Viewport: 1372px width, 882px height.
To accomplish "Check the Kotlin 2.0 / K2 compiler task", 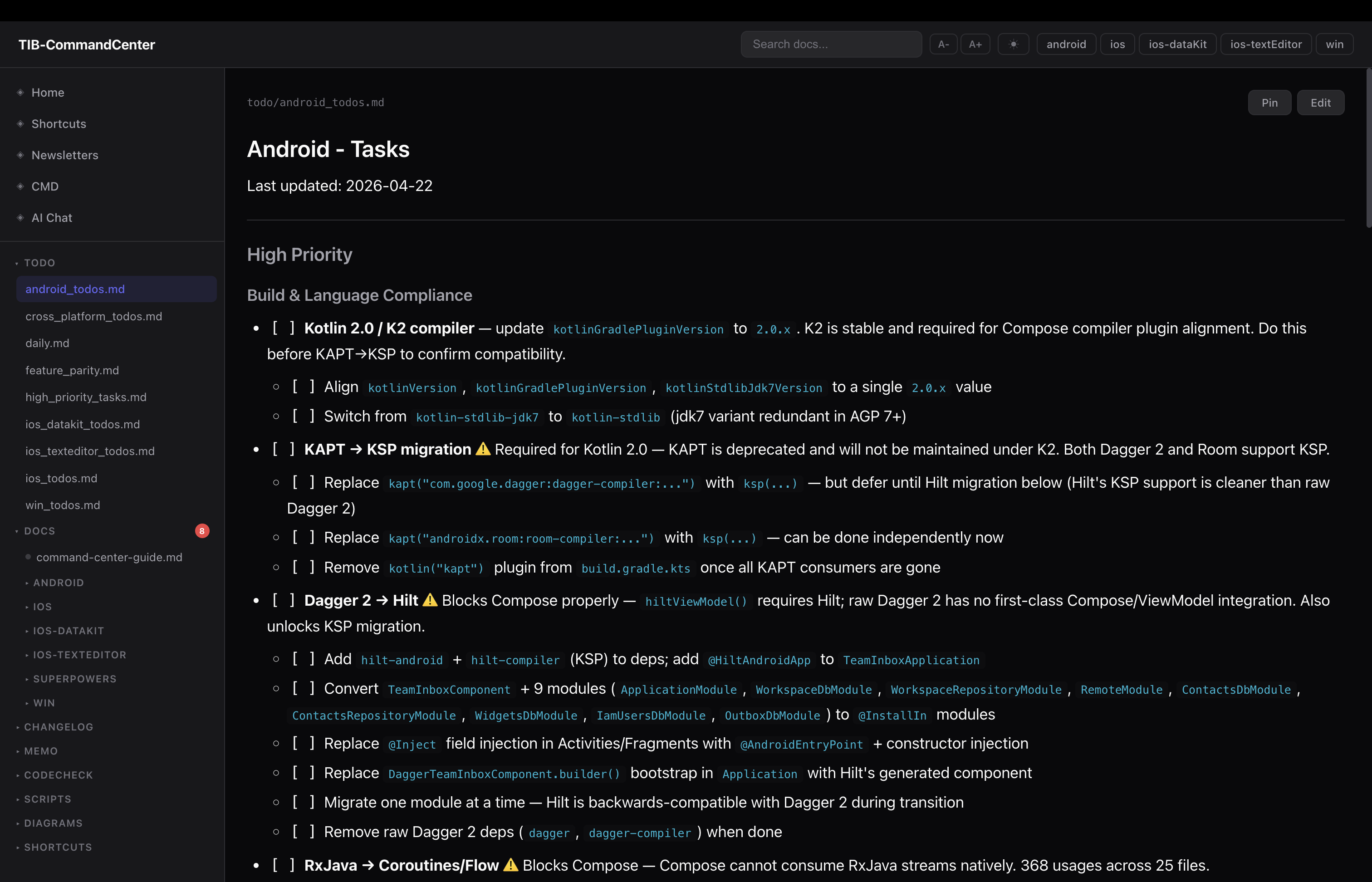I will [284, 328].
